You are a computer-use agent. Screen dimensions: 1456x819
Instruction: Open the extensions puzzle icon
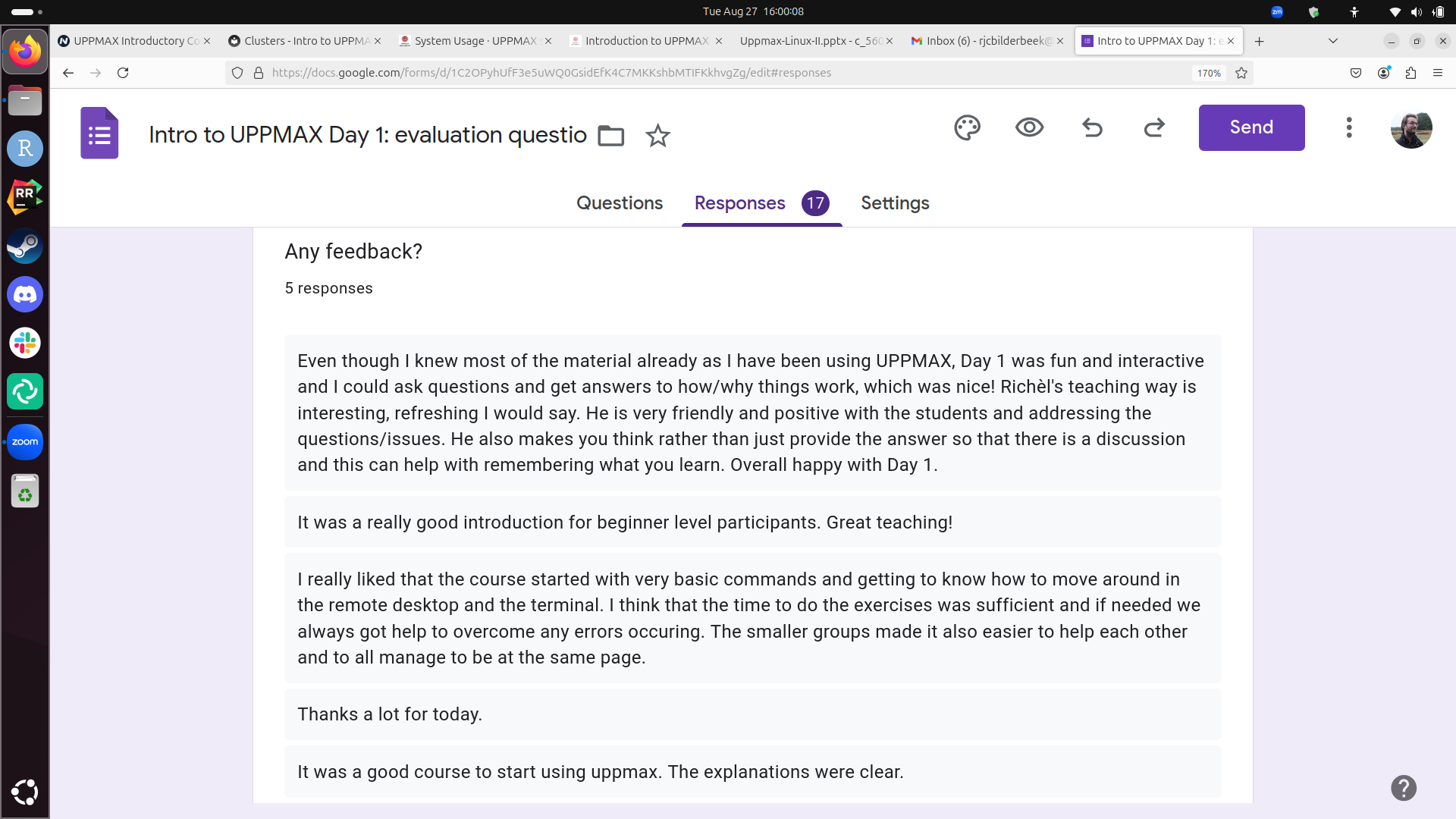(x=1410, y=73)
